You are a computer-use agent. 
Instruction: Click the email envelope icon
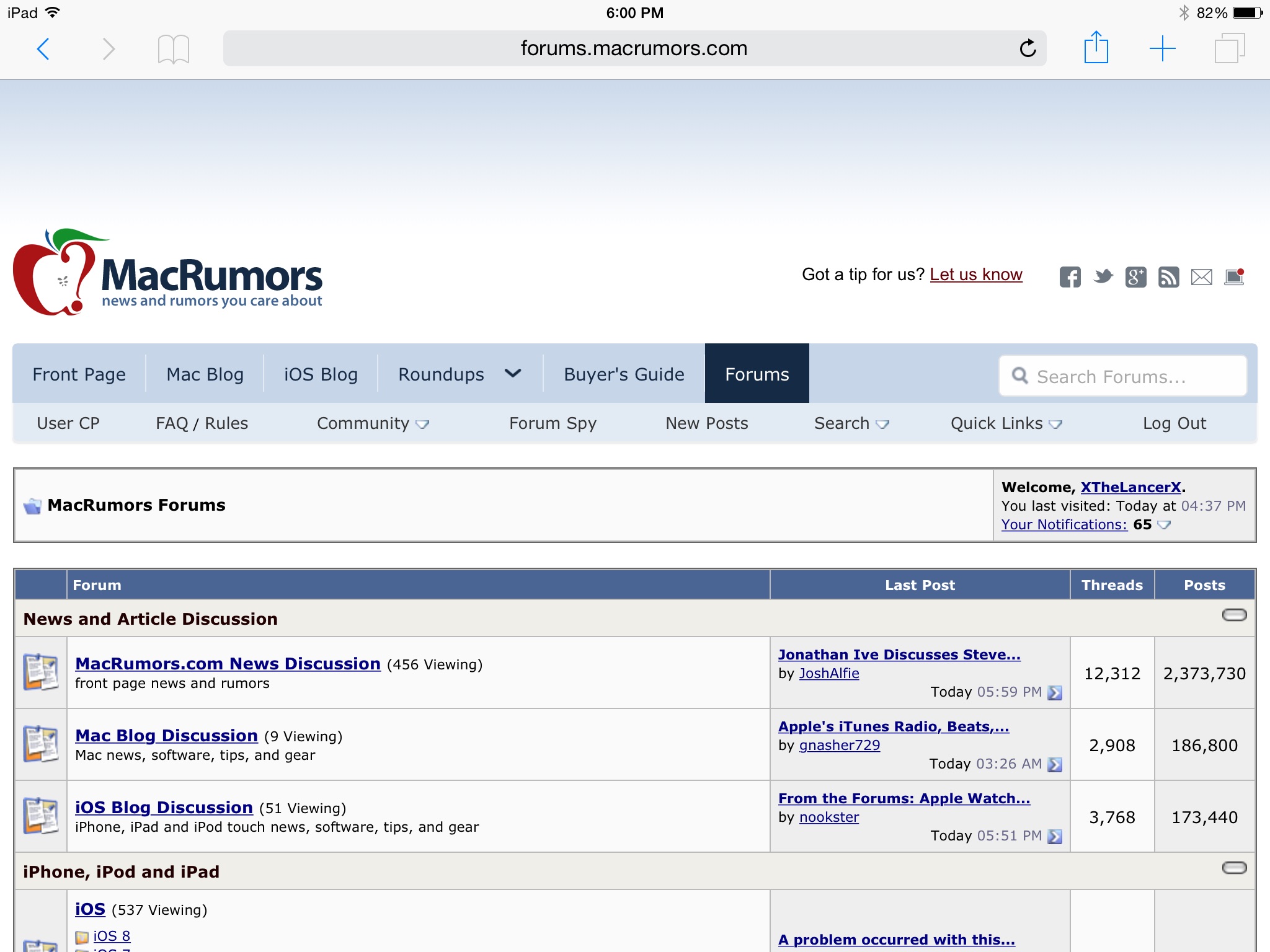(x=1201, y=276)
